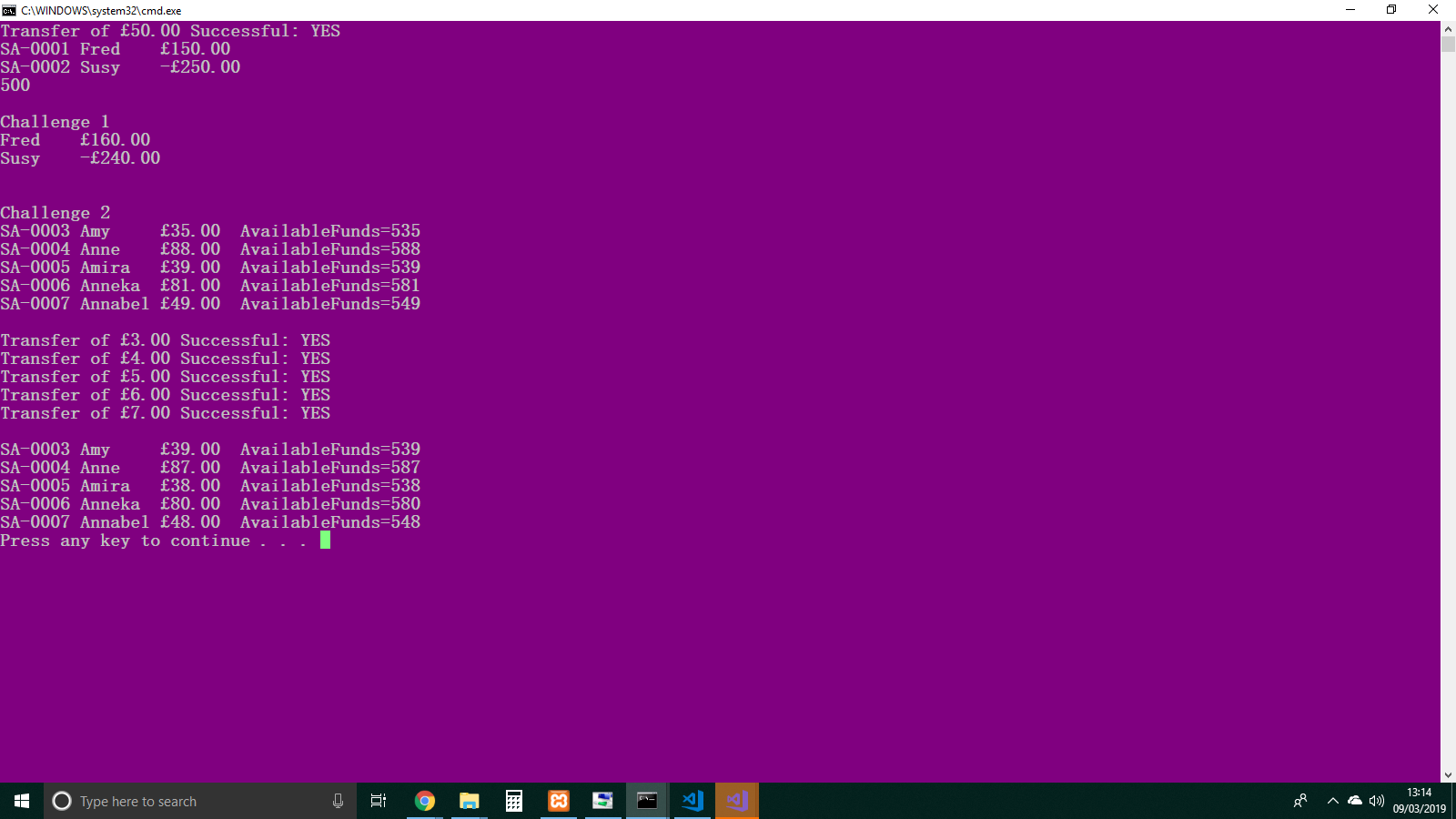Image resolution: width=1456 pixels, height=819 pixels.
Task: Click 'AvailableFunds=587' on the Anne row
Action: 330,468
